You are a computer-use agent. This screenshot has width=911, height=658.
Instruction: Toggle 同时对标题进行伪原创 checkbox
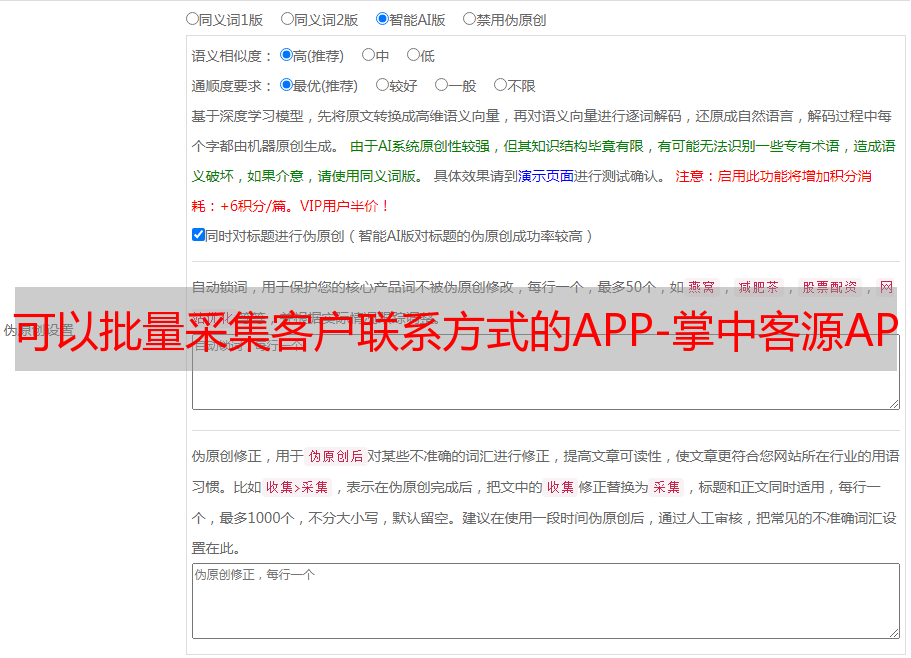(198, 235)
